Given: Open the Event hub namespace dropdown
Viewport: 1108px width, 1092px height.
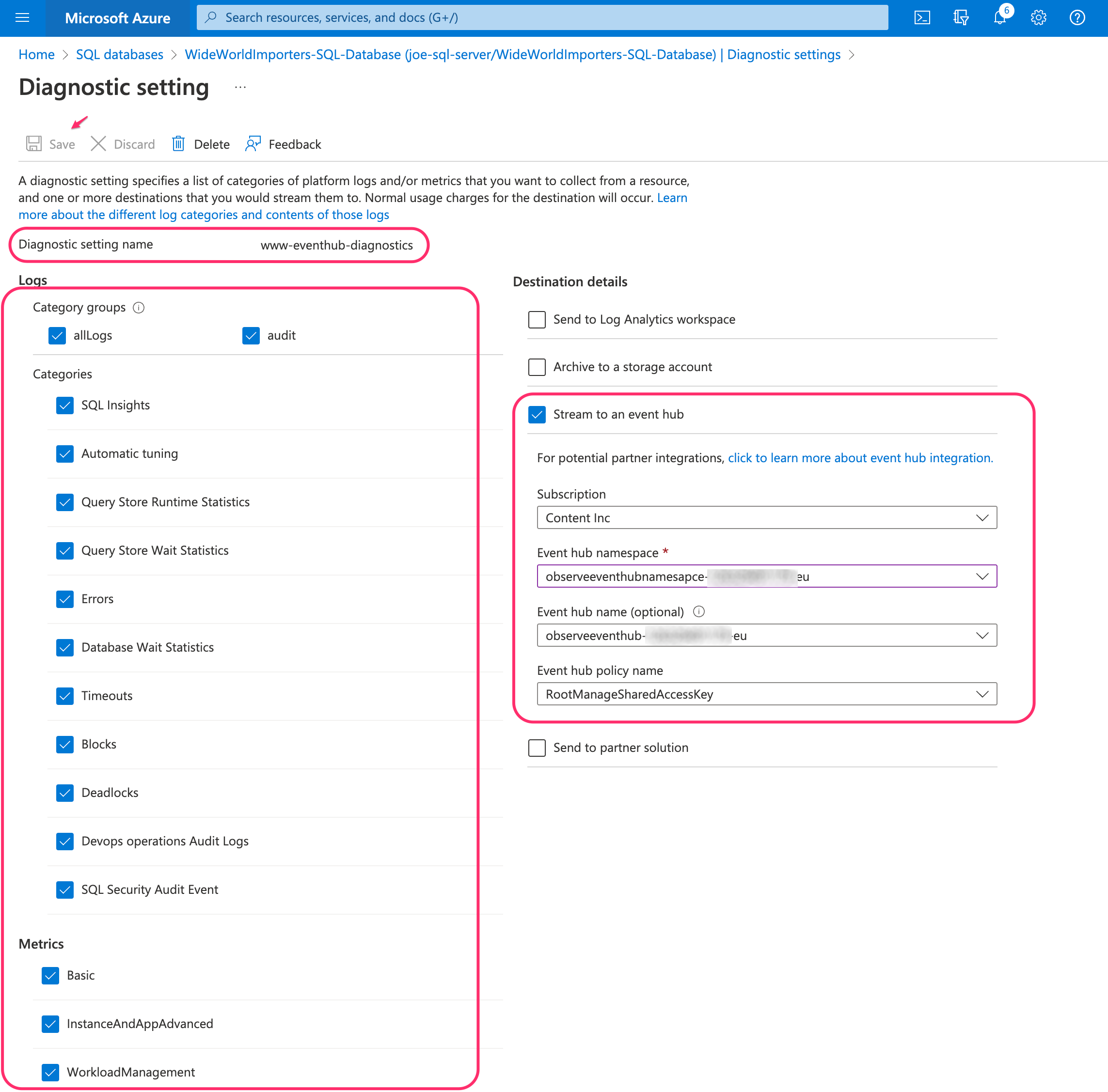Looking at the screenshot, I should pos(766,576).
